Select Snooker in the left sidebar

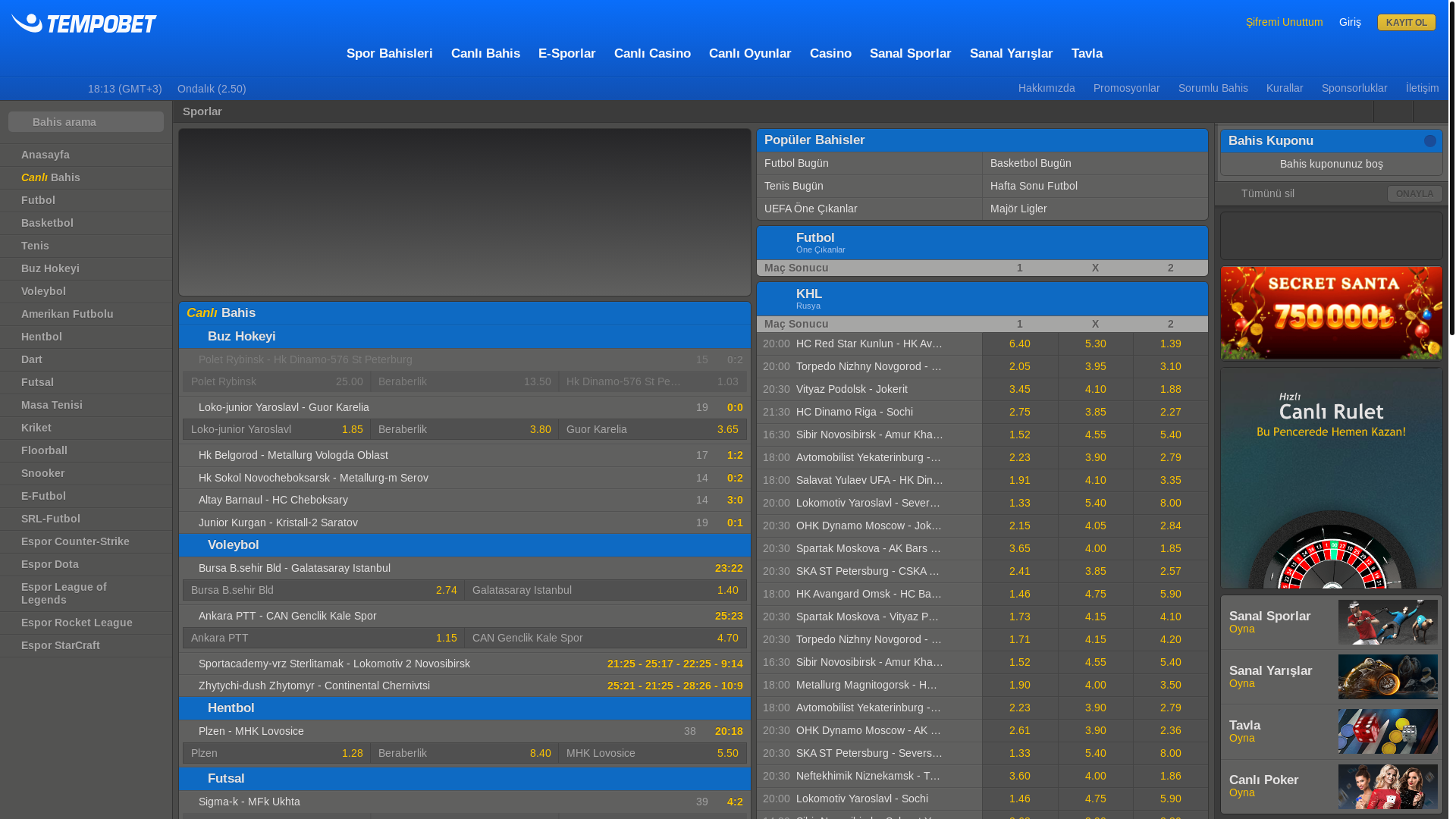[86, 473]
